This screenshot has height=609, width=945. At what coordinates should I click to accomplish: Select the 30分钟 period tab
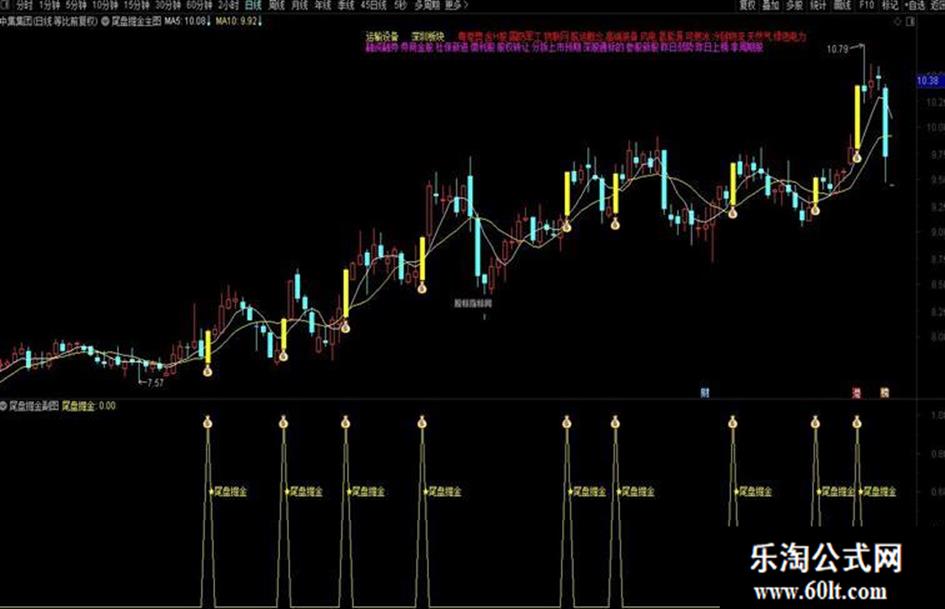[x=168, y=5]
